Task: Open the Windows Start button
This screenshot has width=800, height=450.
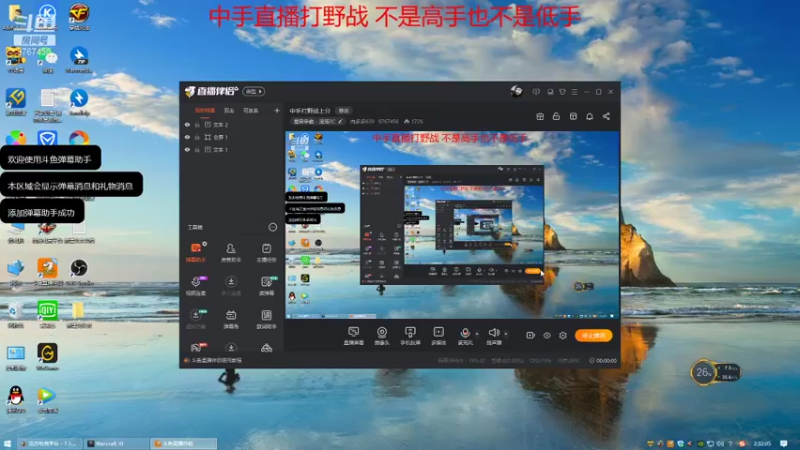Action: 8,443
